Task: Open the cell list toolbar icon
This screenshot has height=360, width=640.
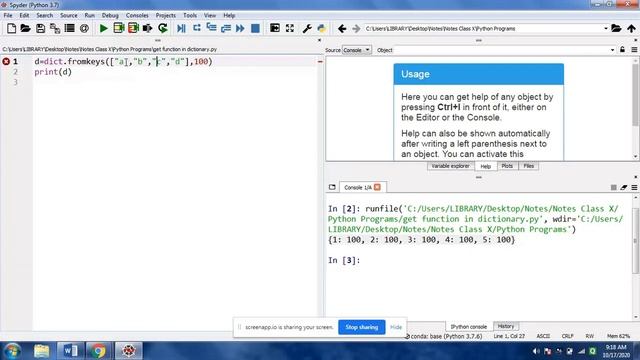Action: (70, 28)
